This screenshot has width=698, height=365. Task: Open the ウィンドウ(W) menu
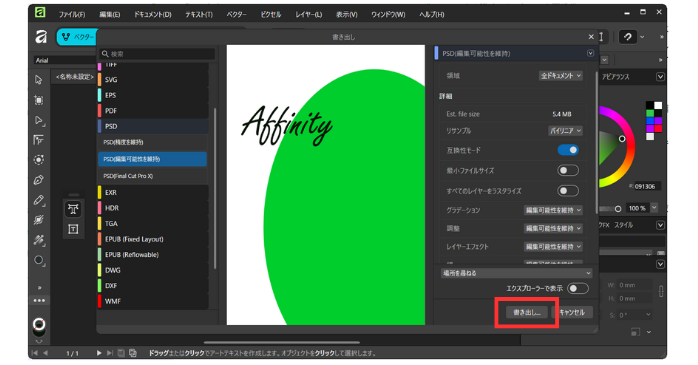tap(388, 14)
